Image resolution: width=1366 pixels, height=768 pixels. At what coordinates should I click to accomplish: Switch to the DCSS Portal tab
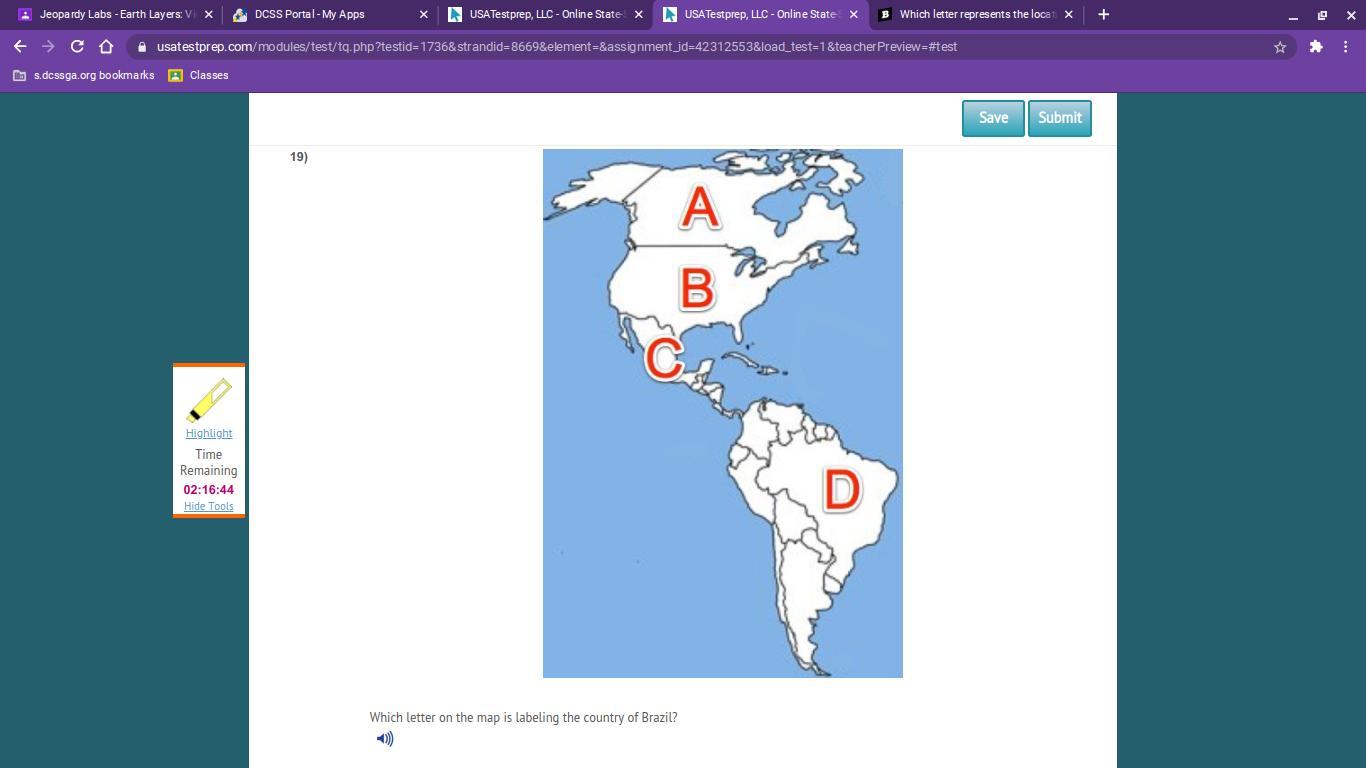pos(320,15)
